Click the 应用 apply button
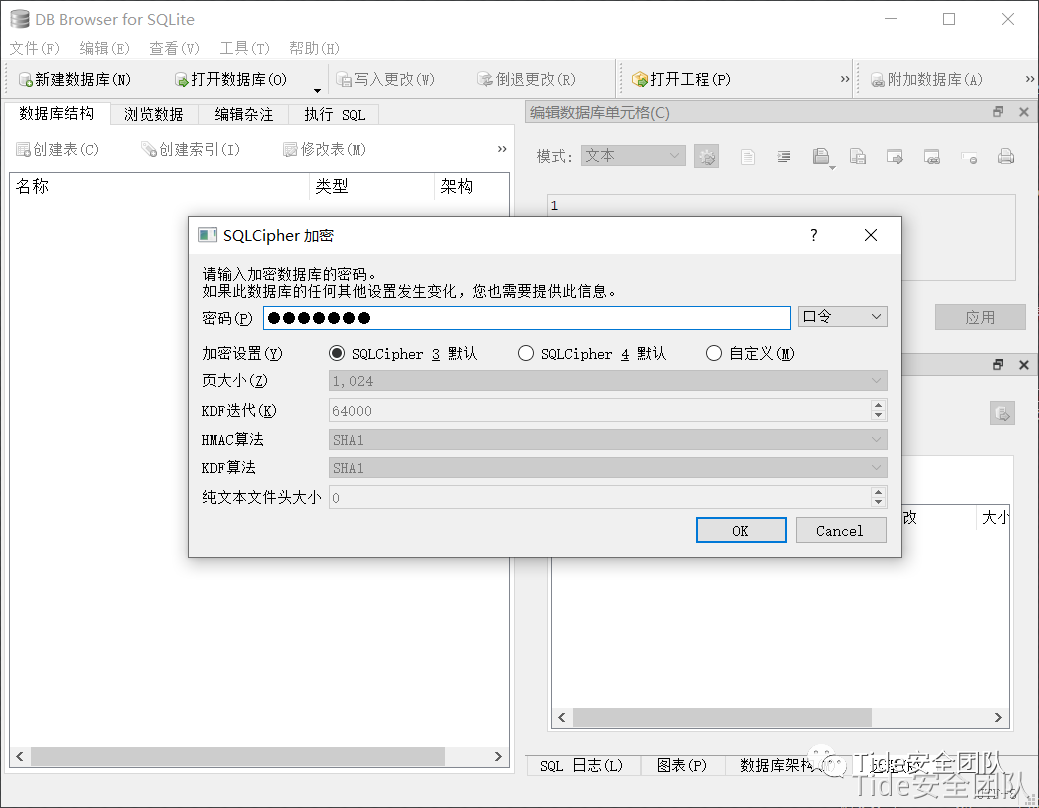 (980, 317)
